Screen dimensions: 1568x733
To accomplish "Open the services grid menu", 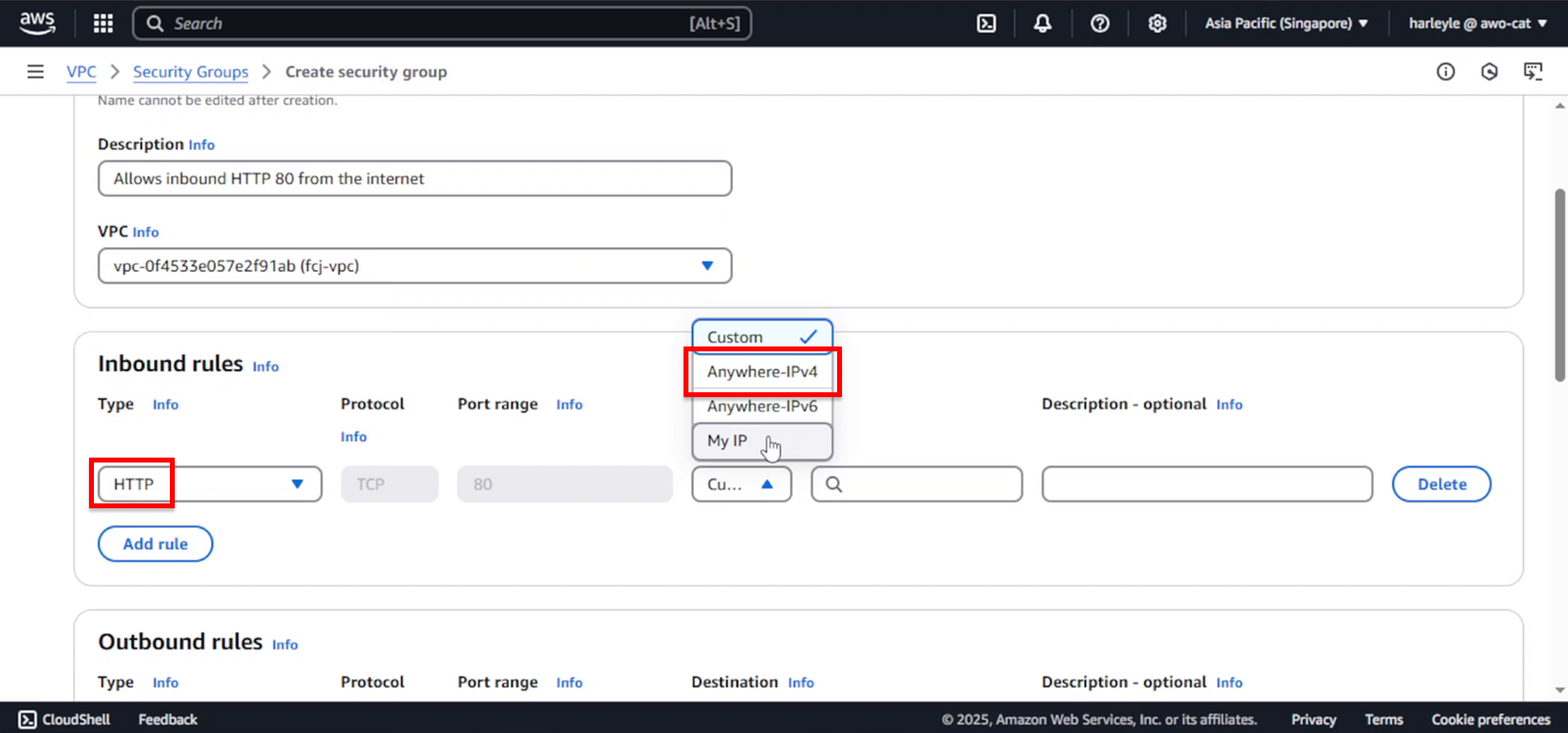I will (x=103, y=23).
